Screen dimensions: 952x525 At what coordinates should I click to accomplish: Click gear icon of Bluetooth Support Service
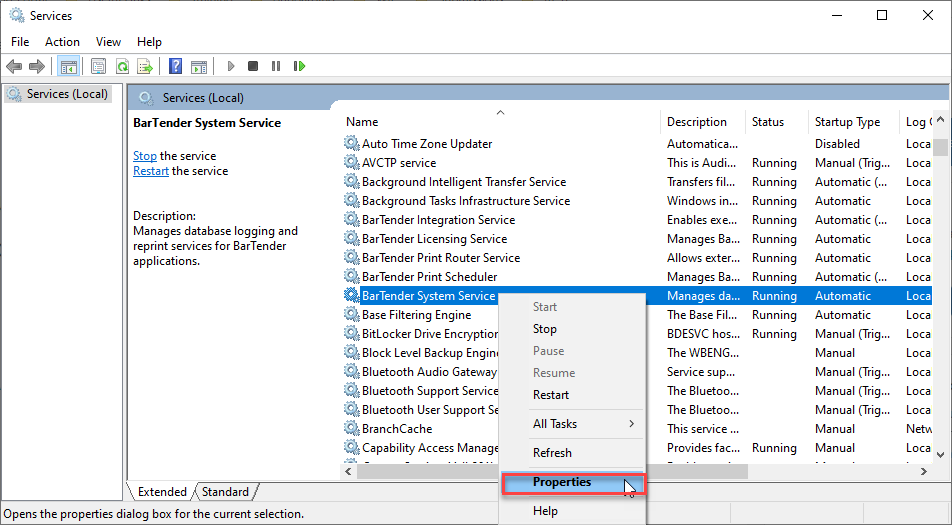tap(352, 390)
